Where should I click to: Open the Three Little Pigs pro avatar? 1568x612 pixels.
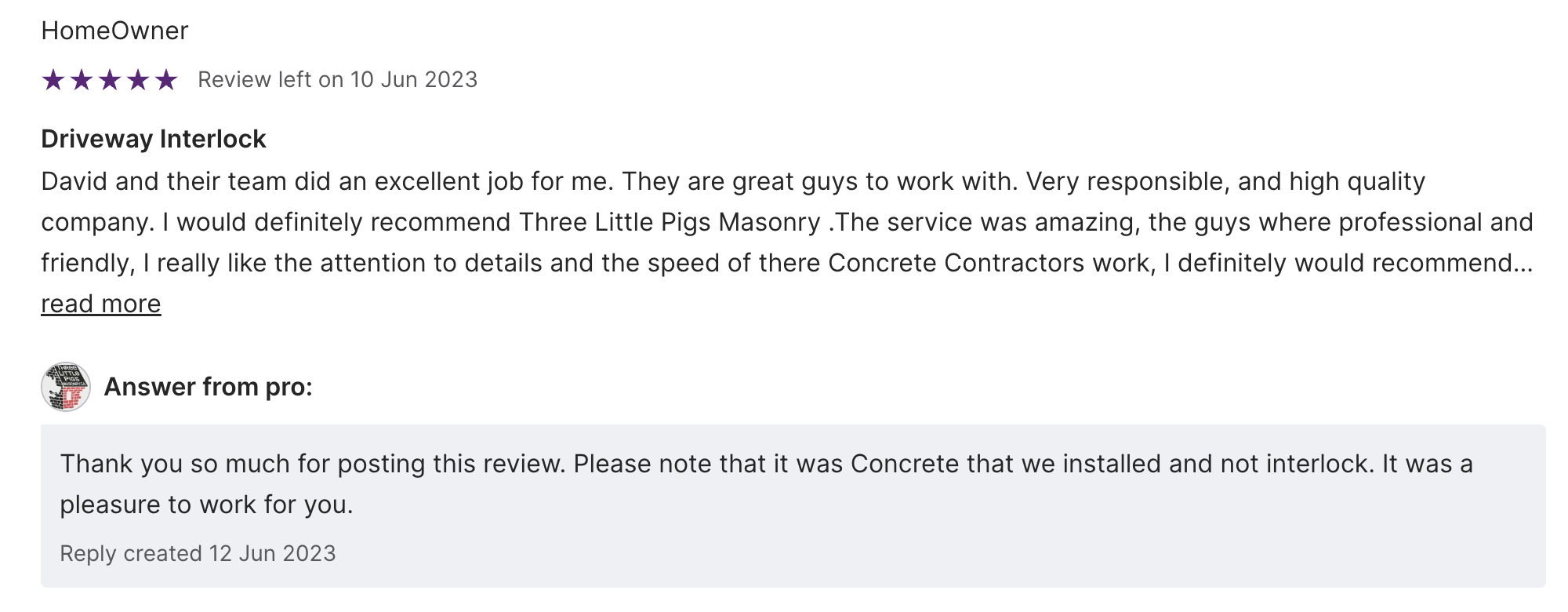[66, 387]
